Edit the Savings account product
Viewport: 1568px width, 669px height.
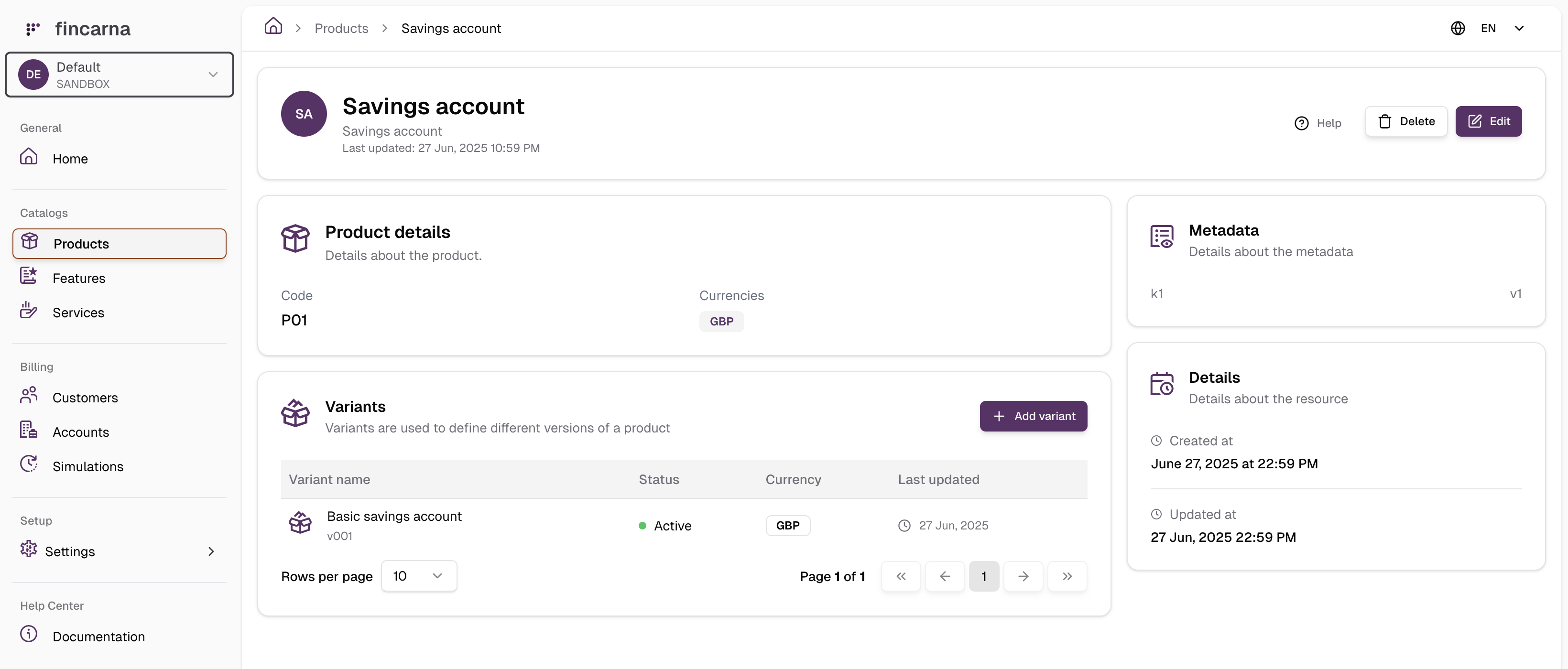coord(1488,121)
